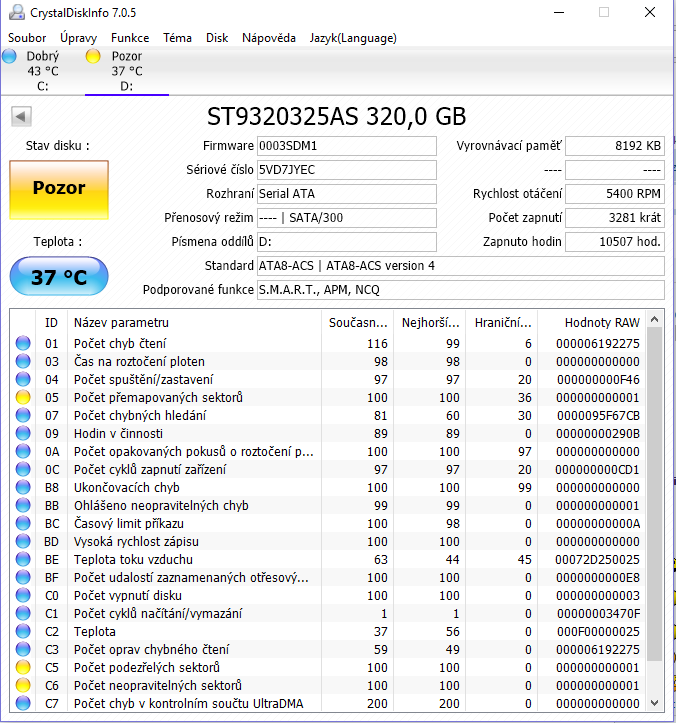
Task: Click the power-on hours field 10507 hod.
Action: coord(615,242)
